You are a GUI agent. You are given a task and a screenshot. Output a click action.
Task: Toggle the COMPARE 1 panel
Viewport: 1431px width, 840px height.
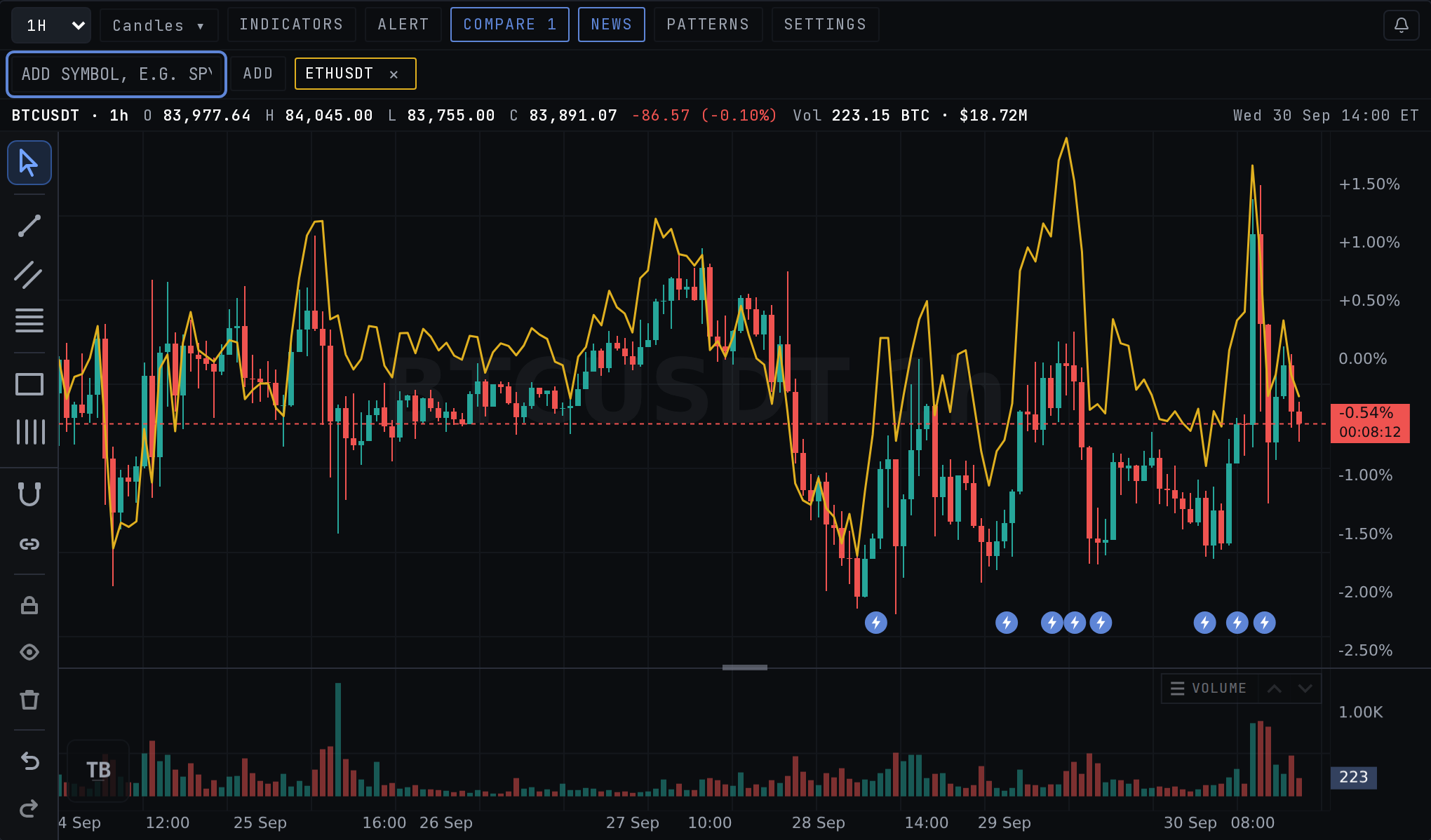click(x=510, y=25)
